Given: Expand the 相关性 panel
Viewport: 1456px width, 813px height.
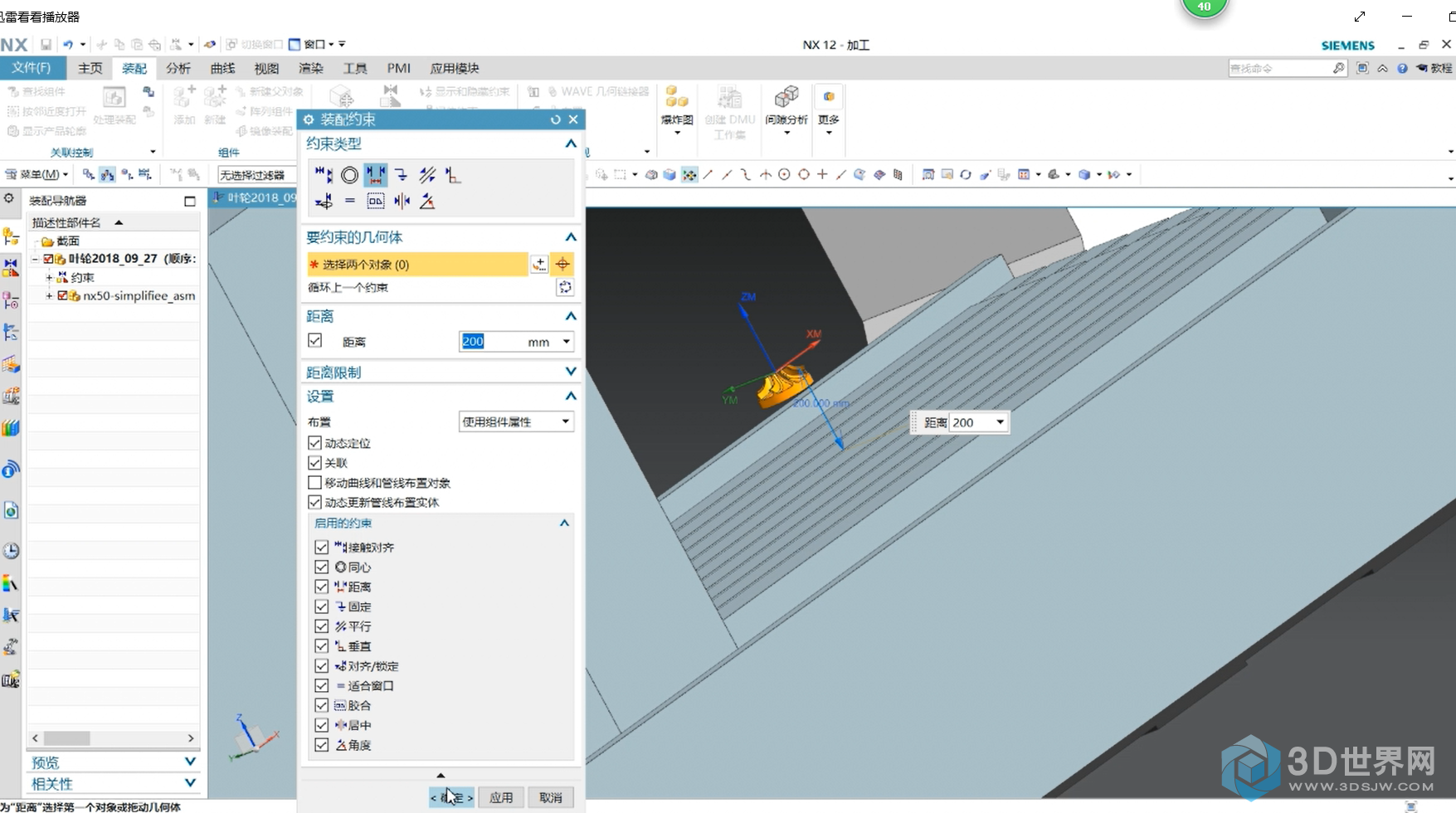Looking at the screenshot, I should 190,783.
